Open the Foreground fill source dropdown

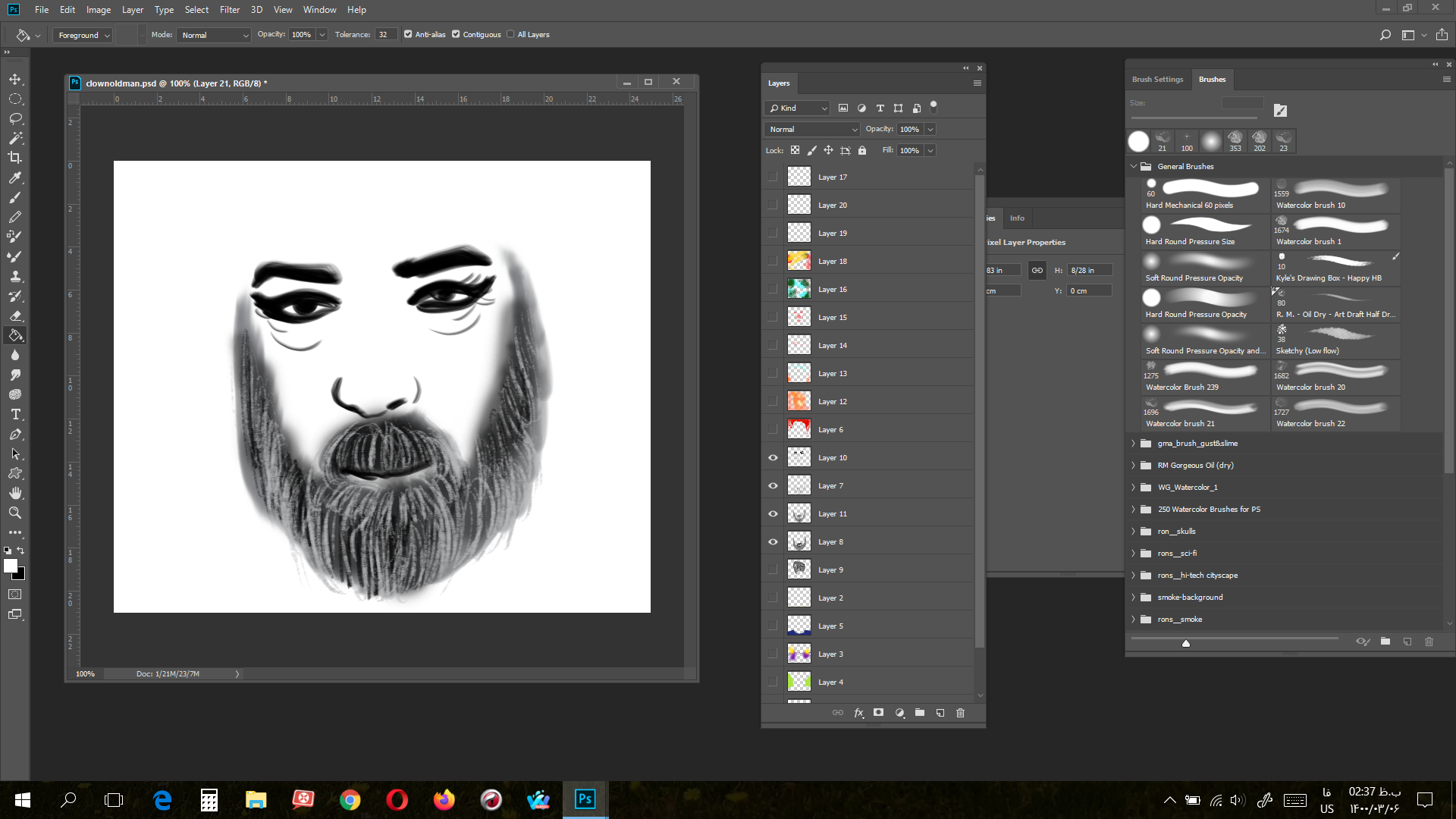tap(83, 35)
